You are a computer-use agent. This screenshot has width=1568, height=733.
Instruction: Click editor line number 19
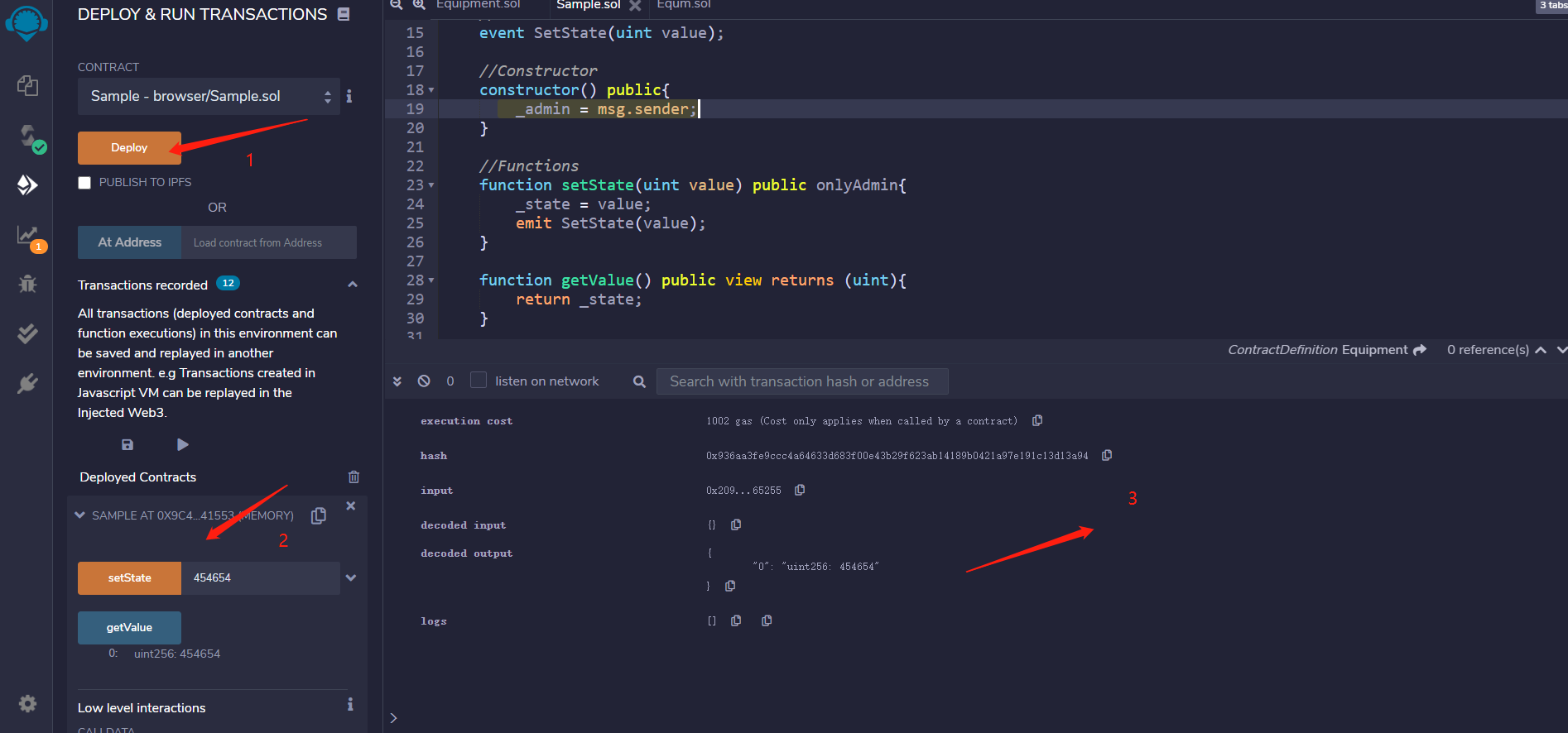(415, 109)
